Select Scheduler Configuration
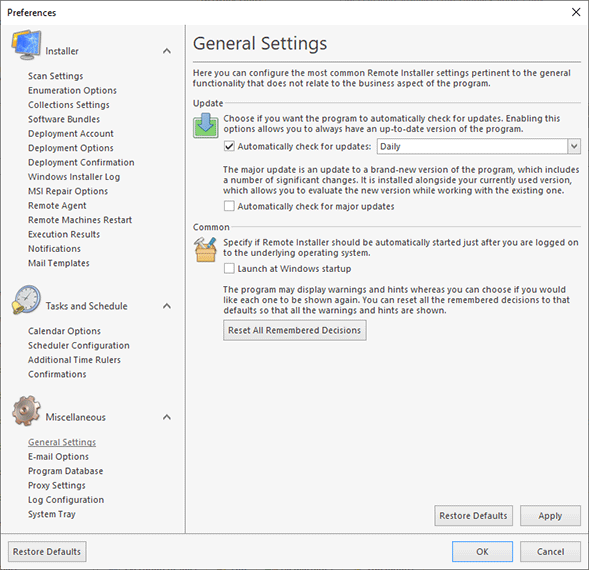This screenshot has width=589, height=570. 79,345
